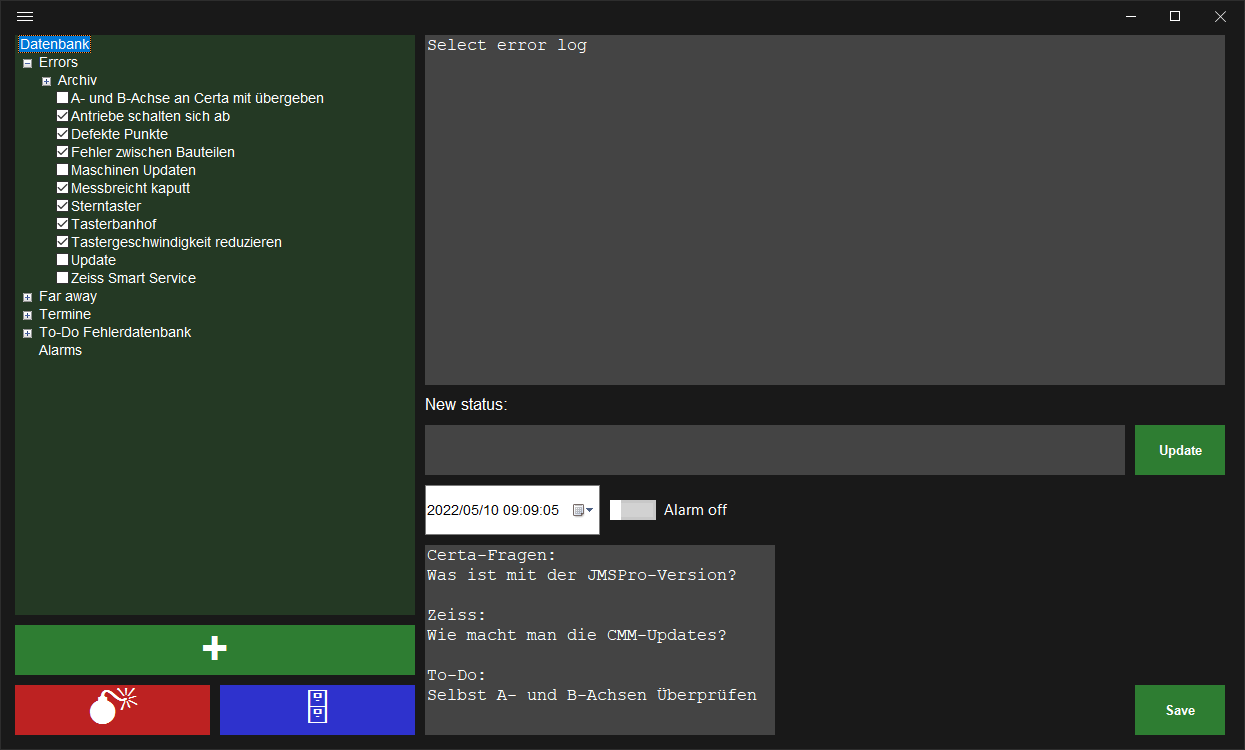Screen dimensions: 1245x750
Task: Maximize the application window
Action: [x=1175, y=16]
